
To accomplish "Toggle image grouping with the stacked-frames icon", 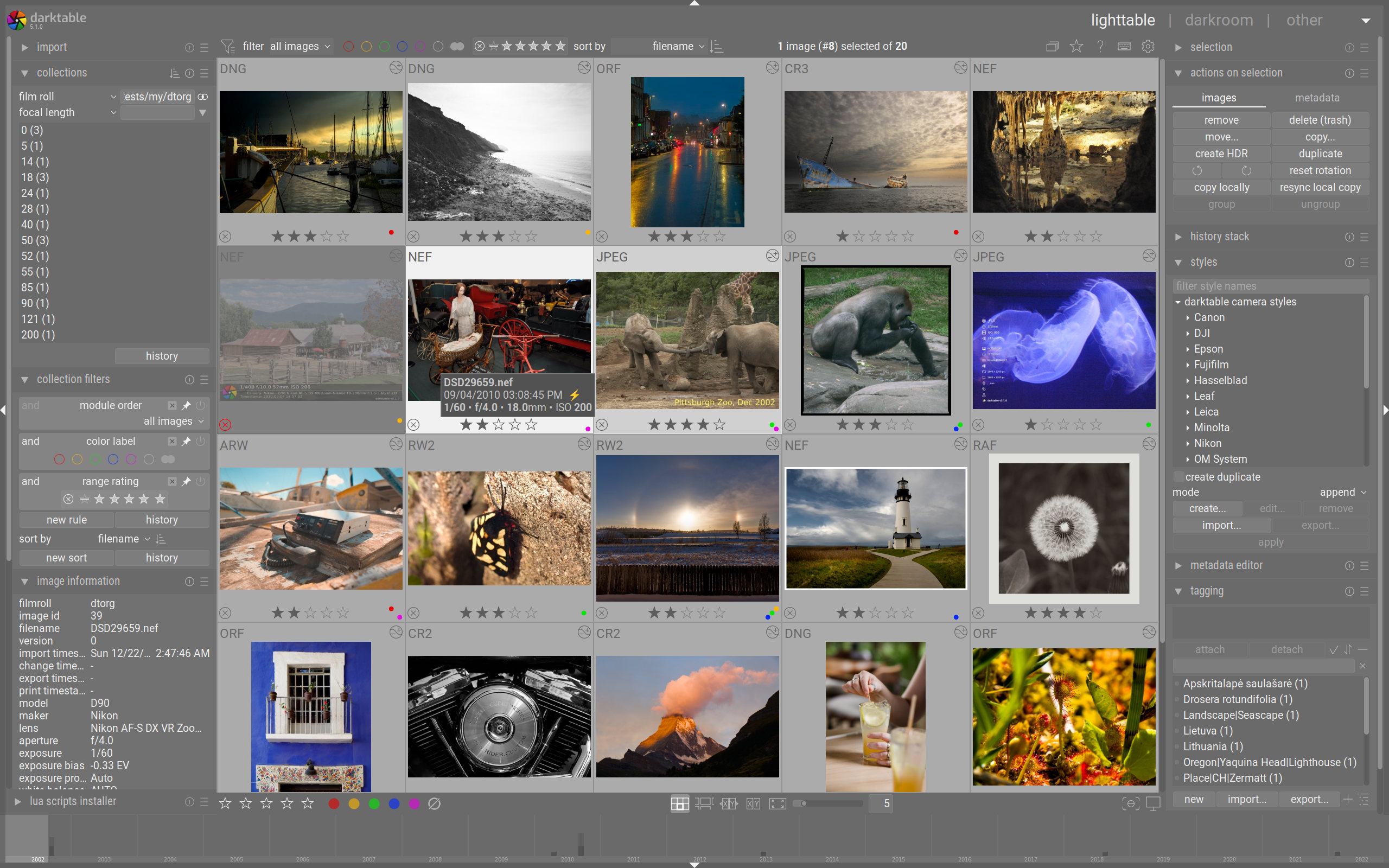I will [x=1053, y=46].
